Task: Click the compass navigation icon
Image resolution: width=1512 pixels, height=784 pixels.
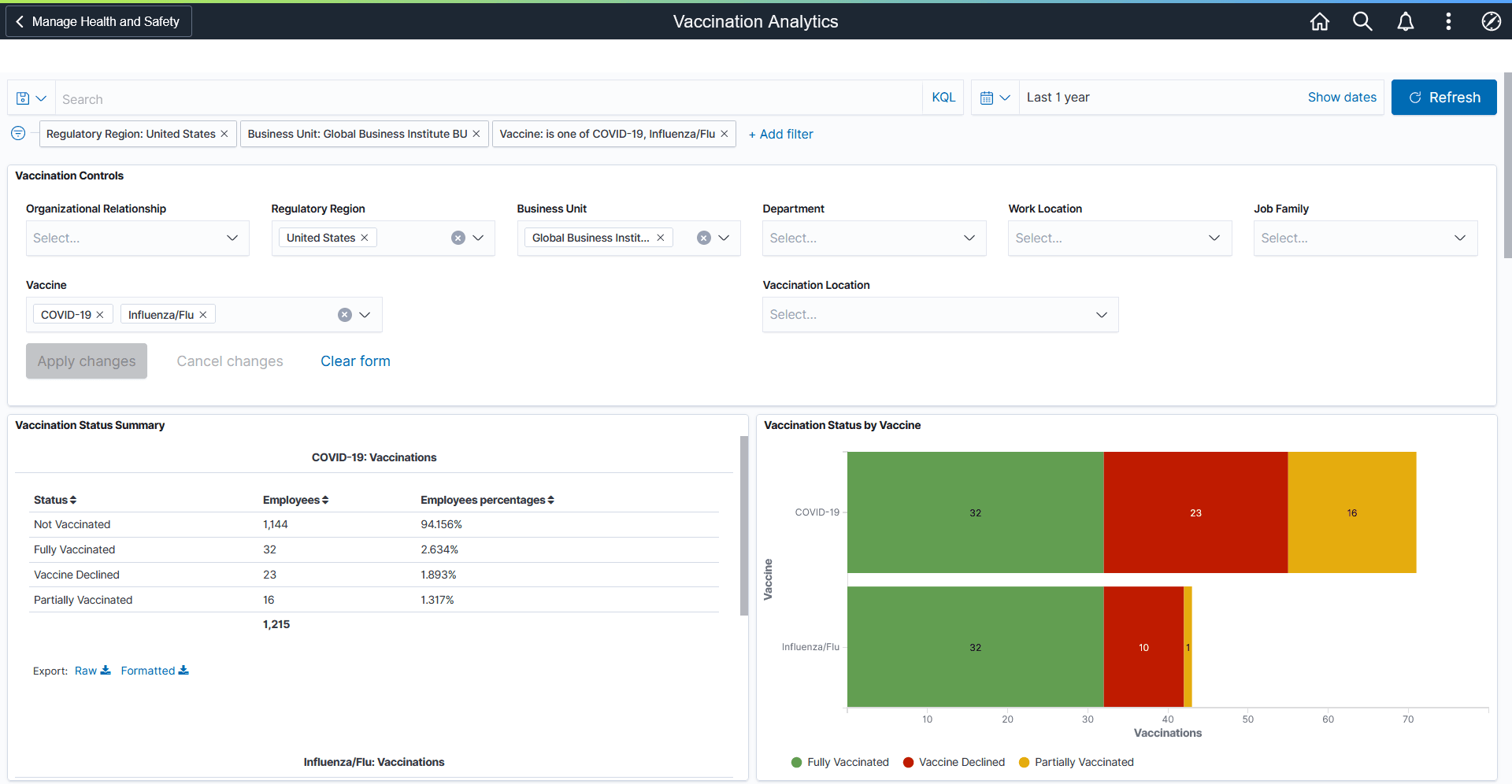Action: [1492, 21]
